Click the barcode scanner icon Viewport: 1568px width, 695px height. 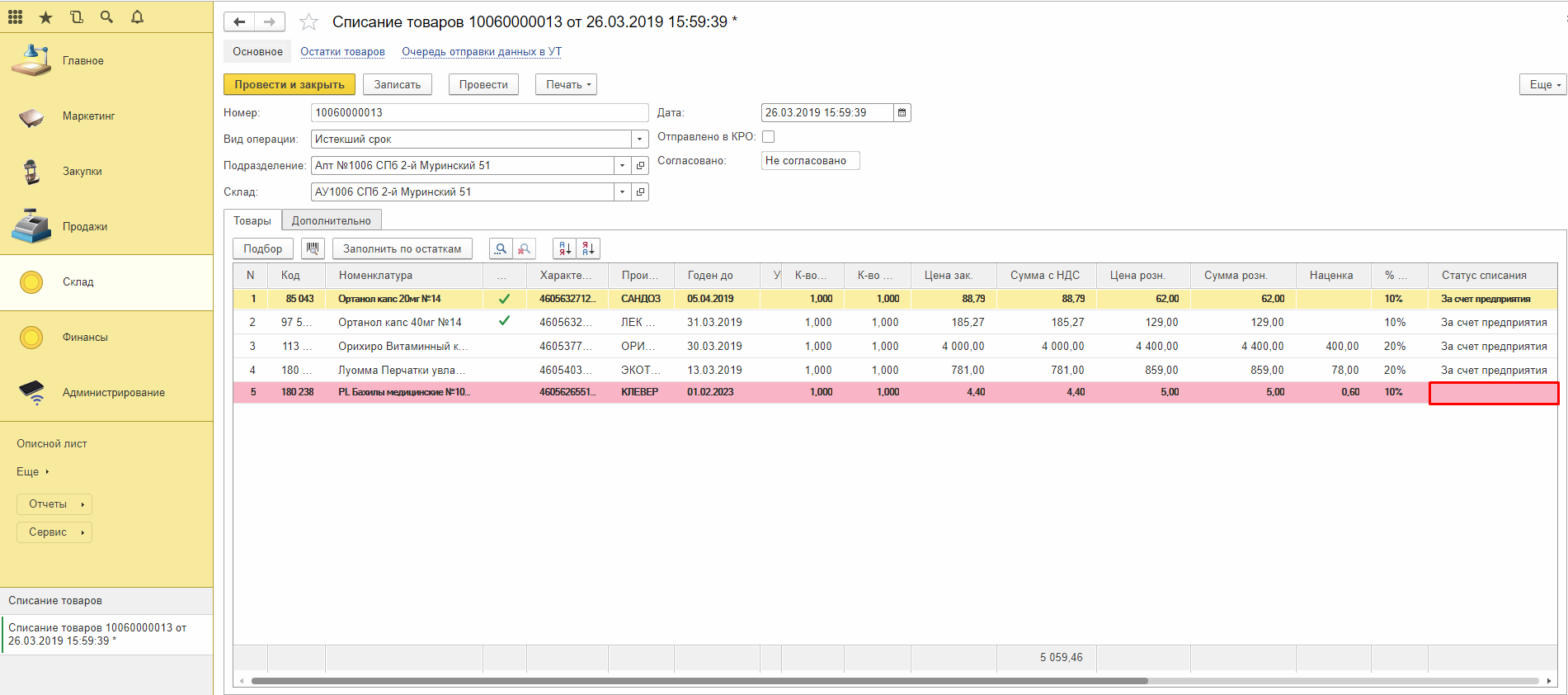[x=313, y=248]
